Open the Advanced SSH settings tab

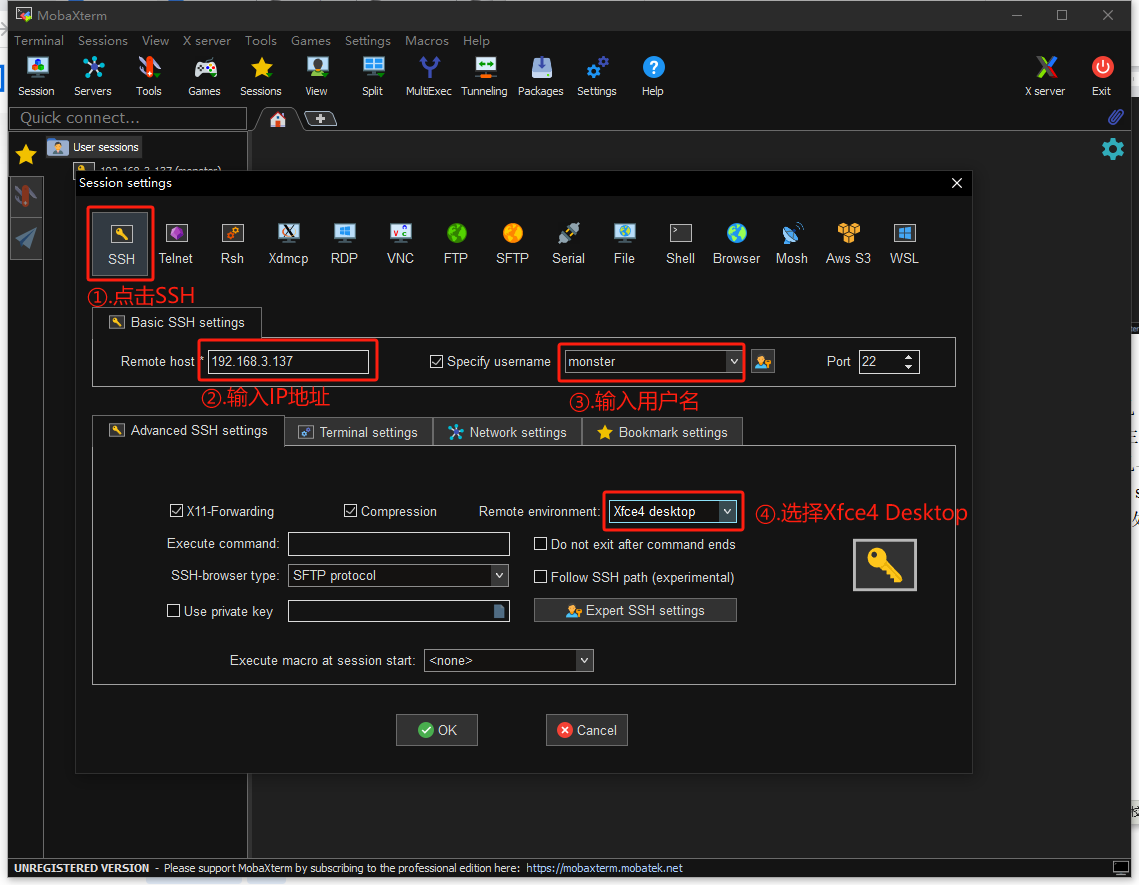coord(188,430)
